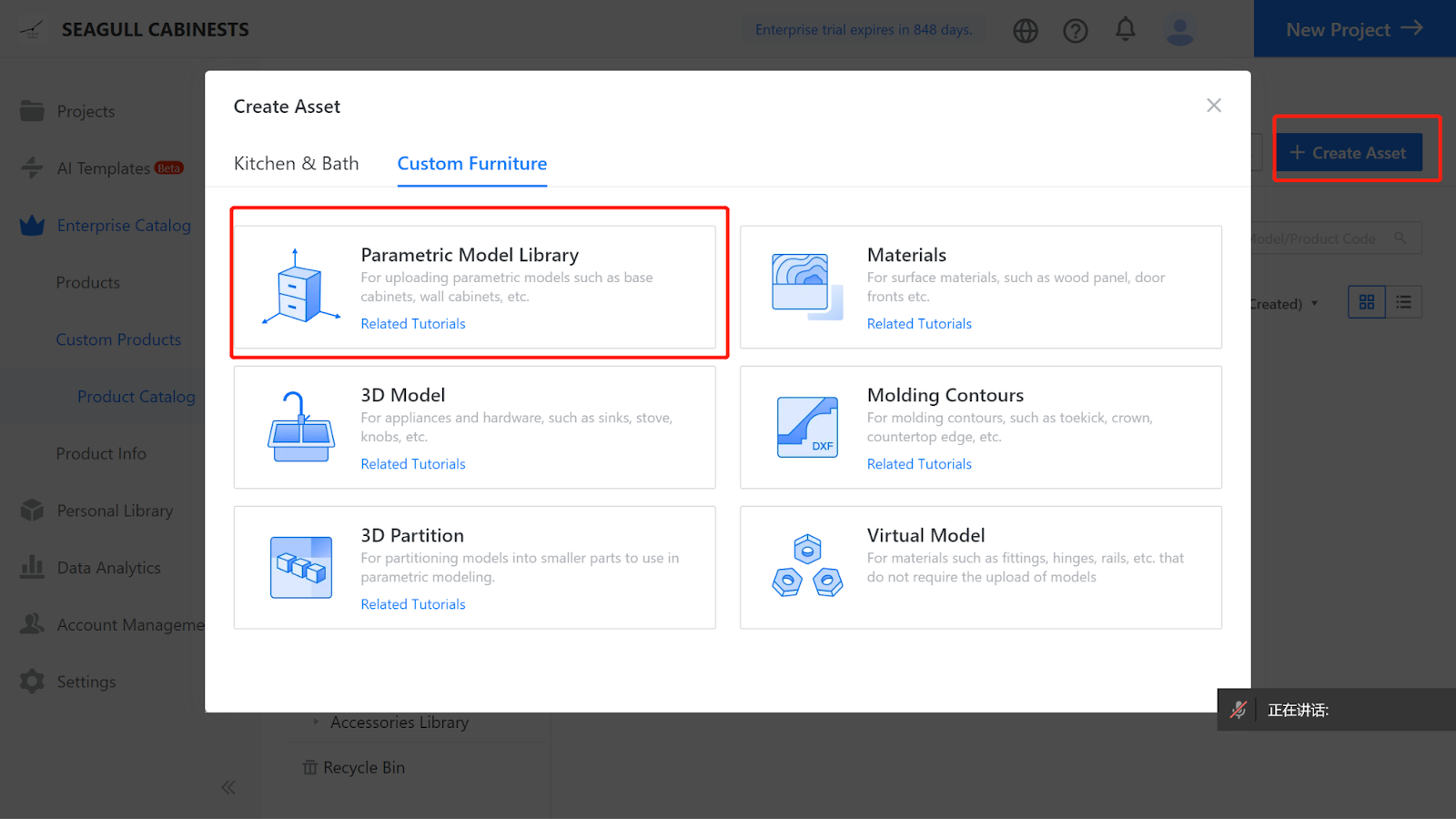The width and height of the screenshot is (1456, 819).
Task: Click the Virtual Model hex nuts icon
Action: click(806, 567)
